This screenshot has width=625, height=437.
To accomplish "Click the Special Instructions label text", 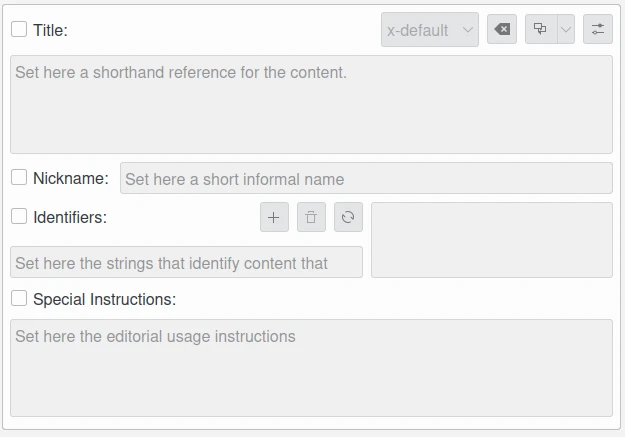I will coord(104,299).
